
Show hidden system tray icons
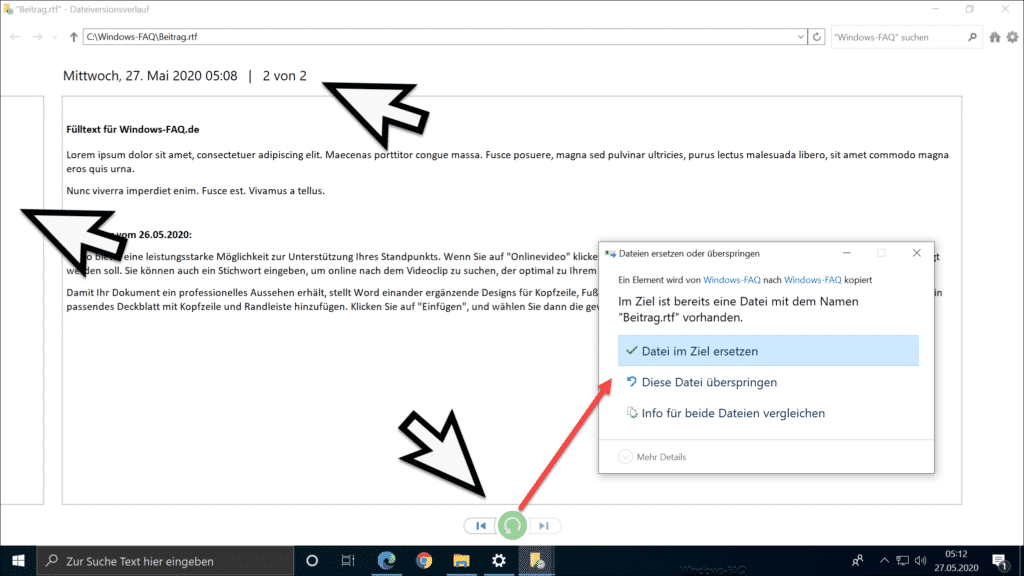click(884, 560)
